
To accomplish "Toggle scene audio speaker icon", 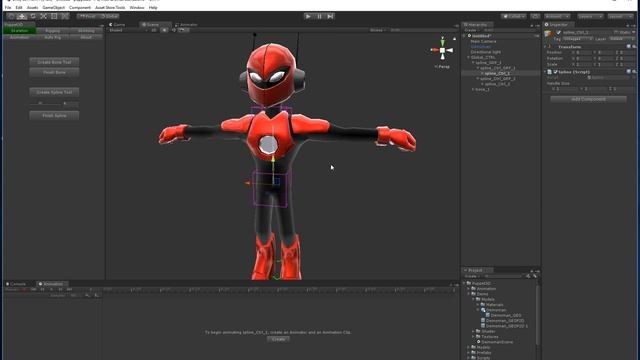I will point(173,30).
